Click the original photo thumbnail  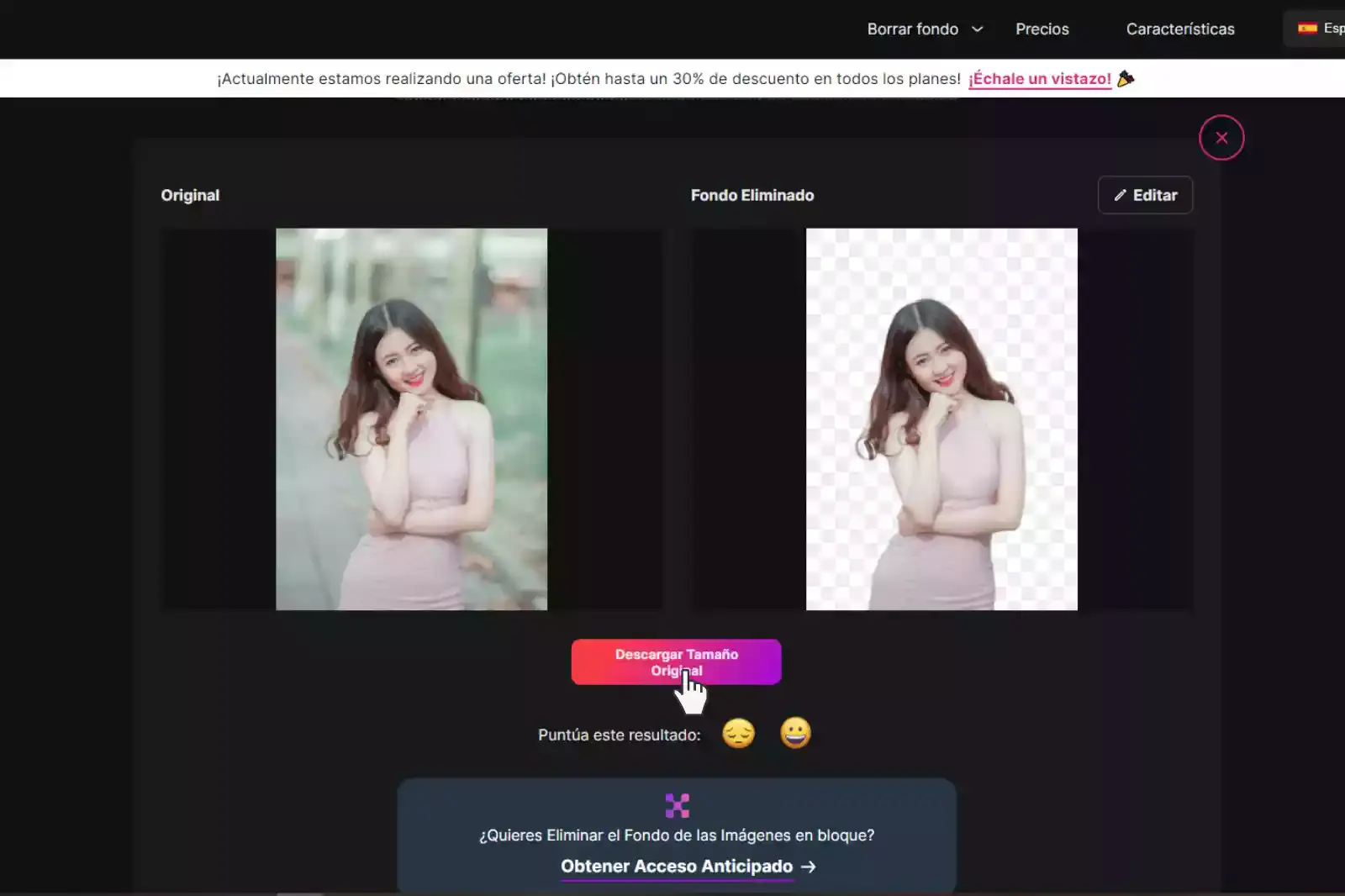tap(411, 419)
